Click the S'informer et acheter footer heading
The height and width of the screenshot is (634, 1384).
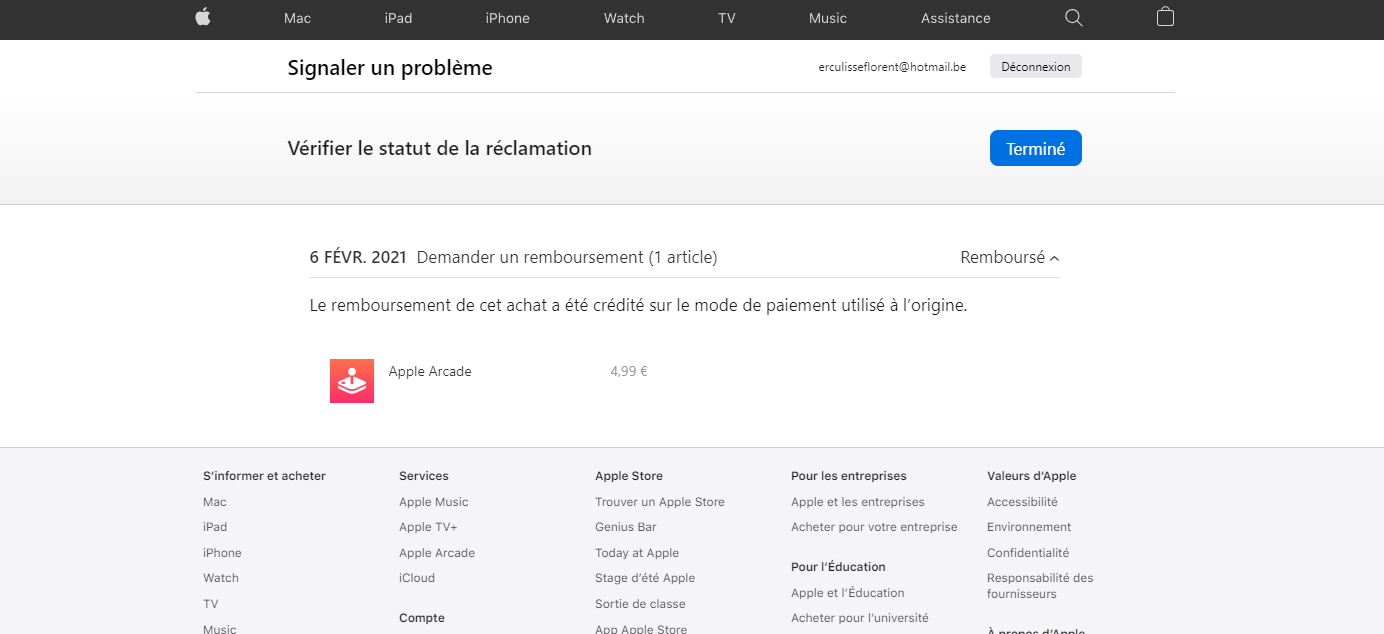coord(265,476)
